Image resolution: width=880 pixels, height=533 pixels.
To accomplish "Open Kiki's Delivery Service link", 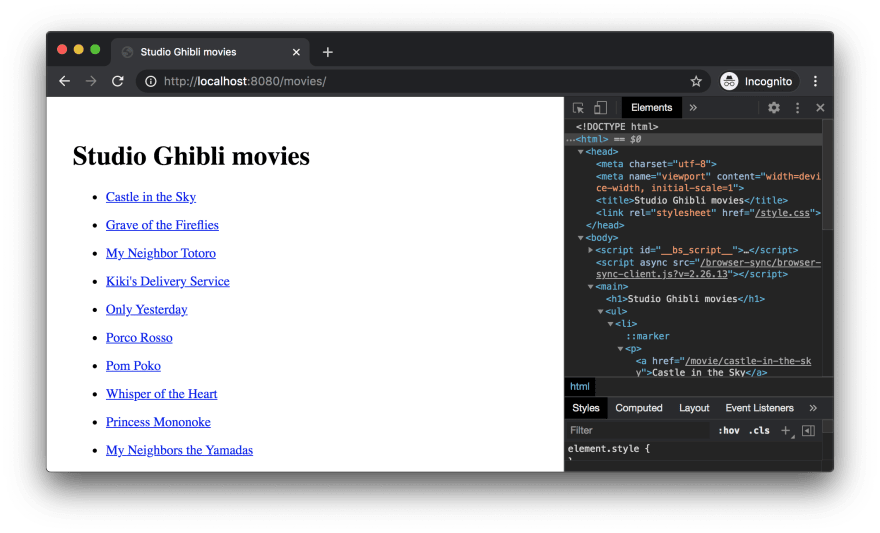I will tap(168, 281).
